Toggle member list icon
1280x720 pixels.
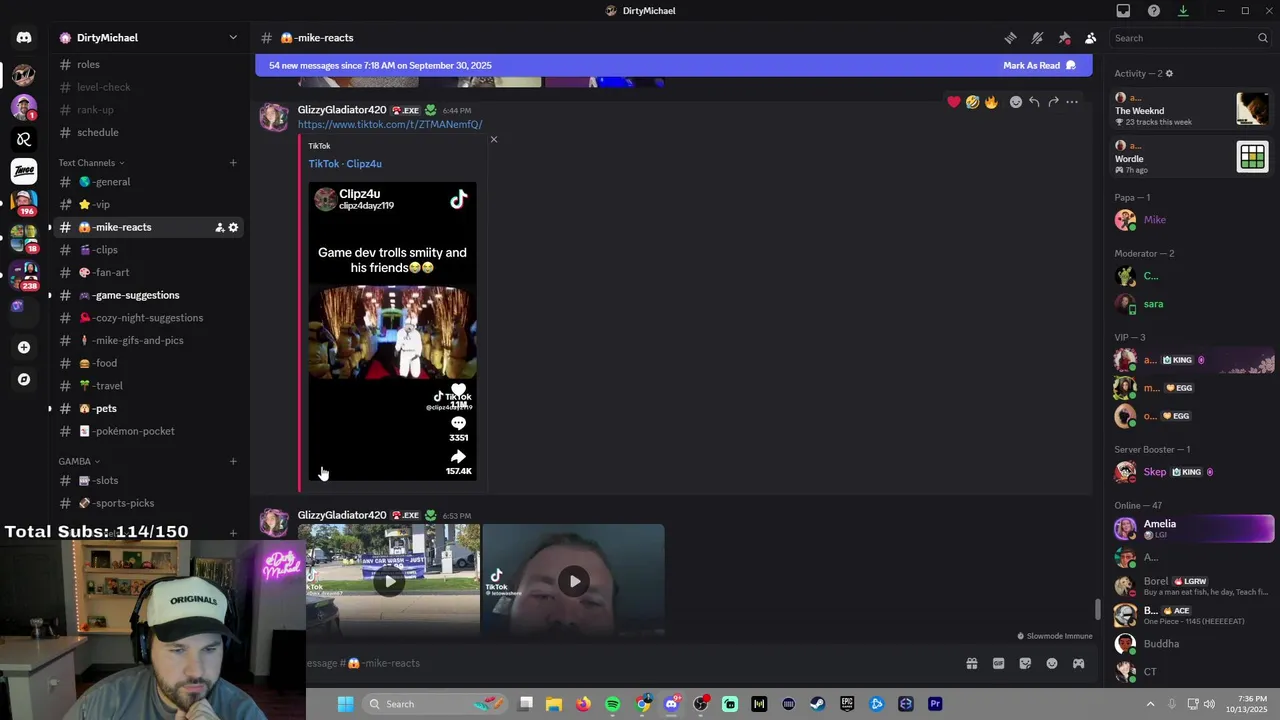pyautogui.click(x=1090, y=38)
